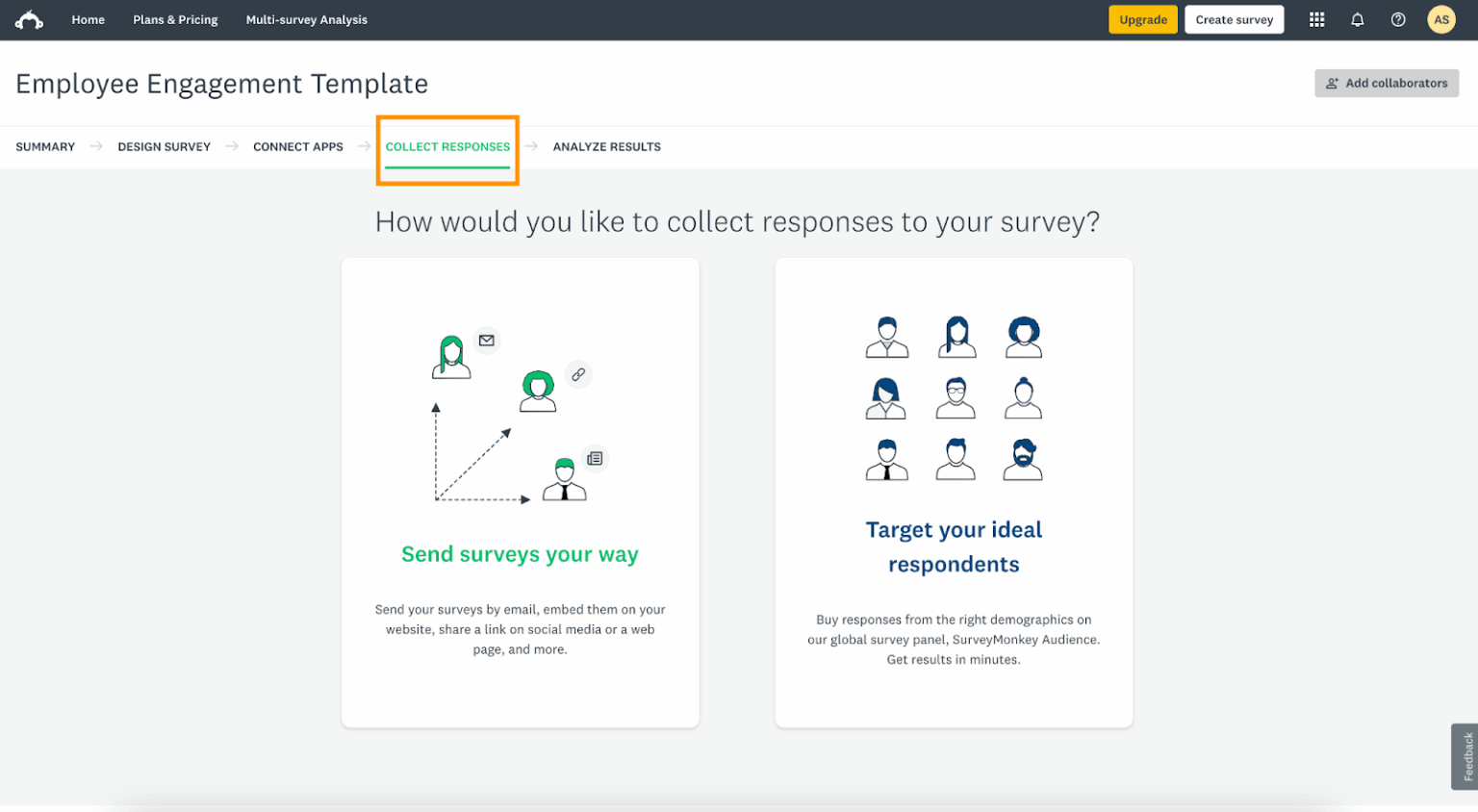1478x812 pixels.
Task: Open Plans & Pricing from the navigation
Action: point(175,19)
